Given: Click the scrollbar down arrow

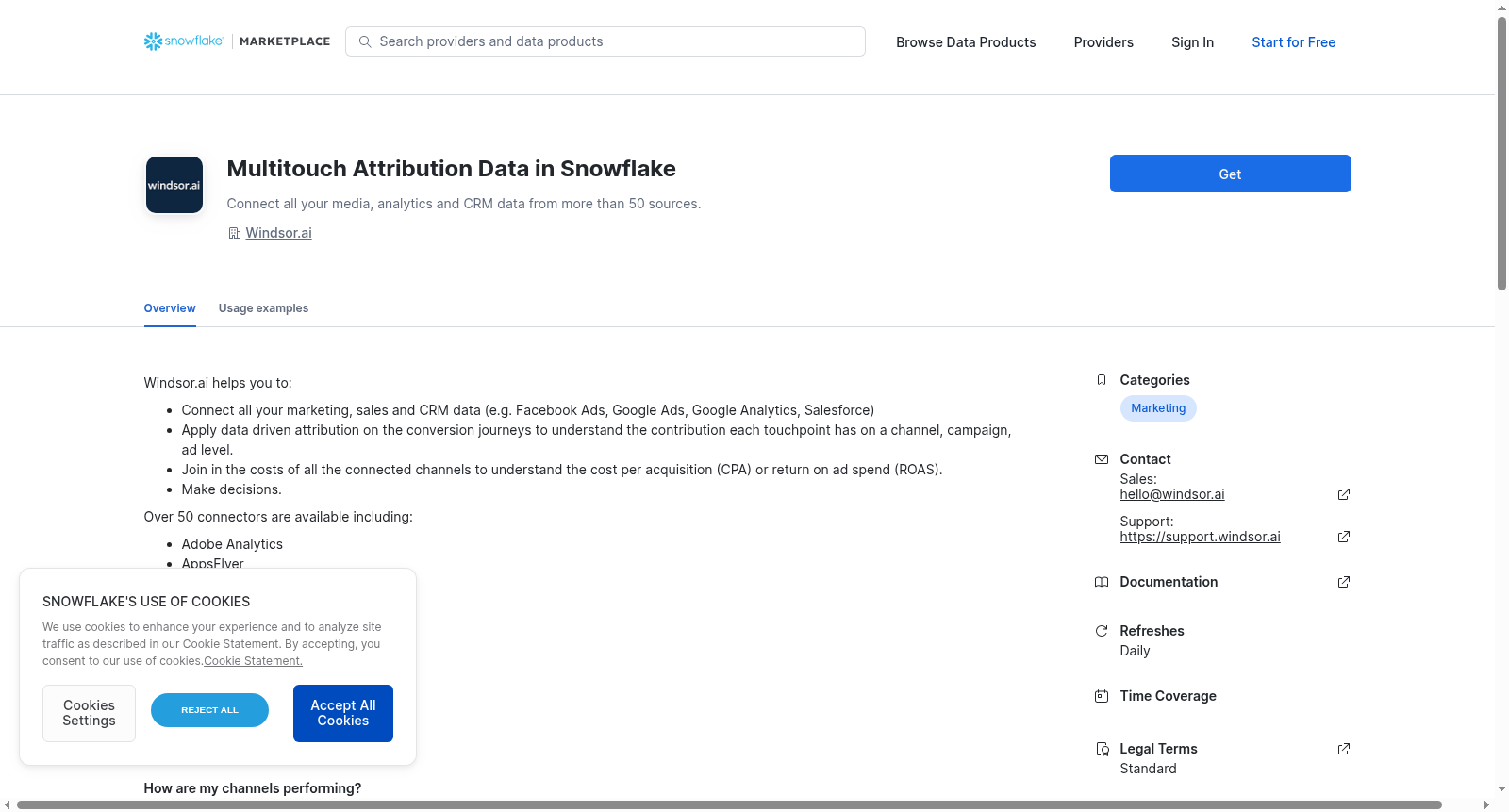Looking at the screenshot, I should (x=1501, y=788).
